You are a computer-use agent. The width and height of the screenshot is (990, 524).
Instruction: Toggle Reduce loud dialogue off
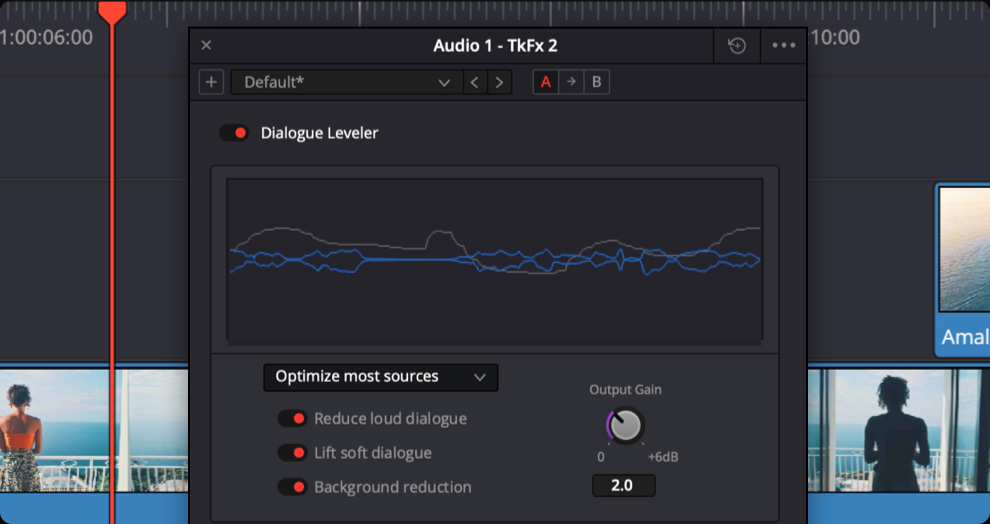(x=292, y=419)
